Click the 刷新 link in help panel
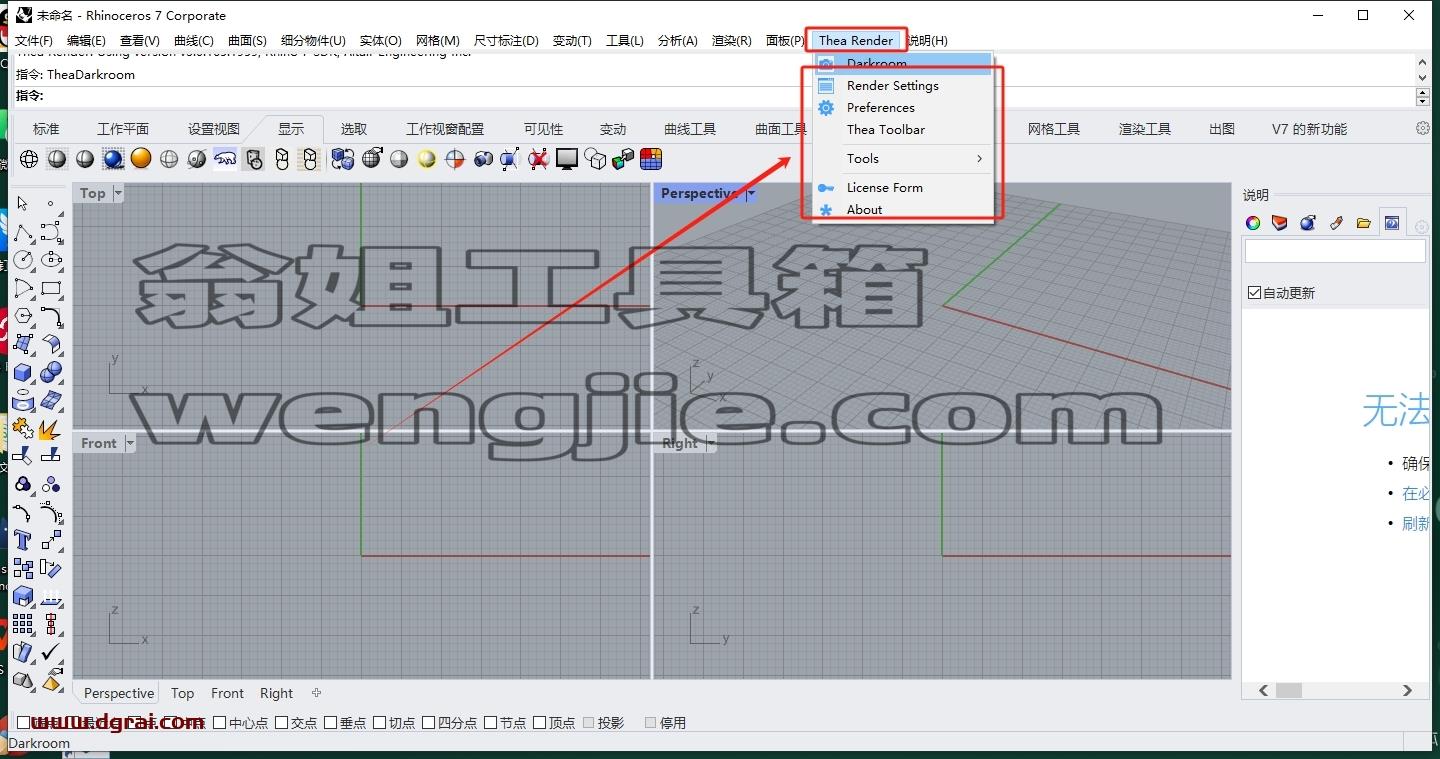Screen dimensions: 1440x759 [1415, 523]
